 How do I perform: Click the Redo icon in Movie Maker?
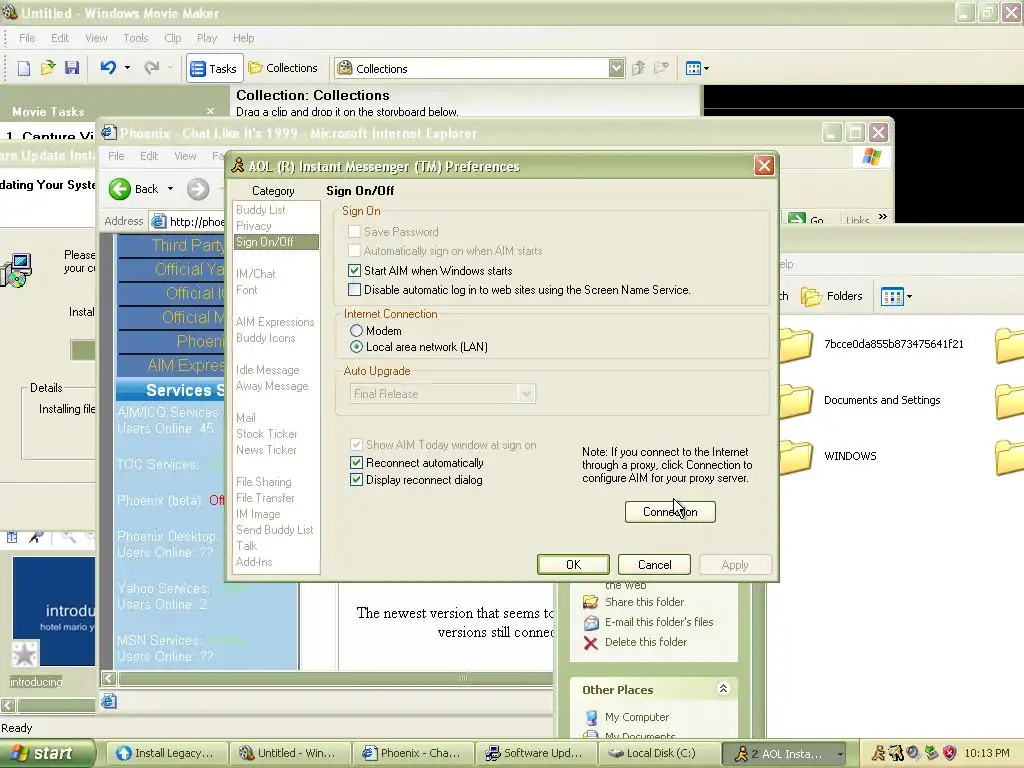click(x=152, y=67)
